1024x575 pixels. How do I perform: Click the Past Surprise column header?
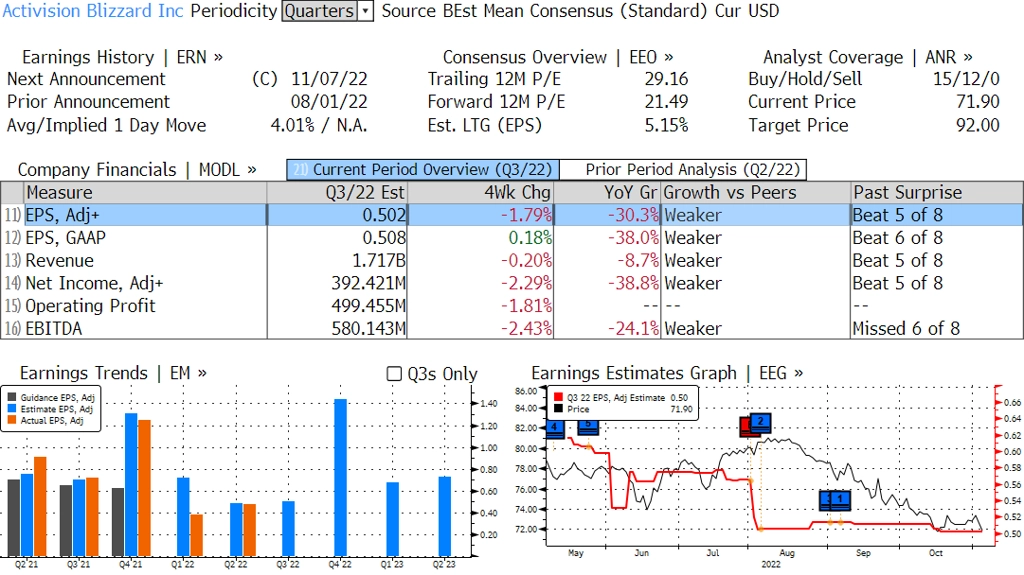[937, 193]
